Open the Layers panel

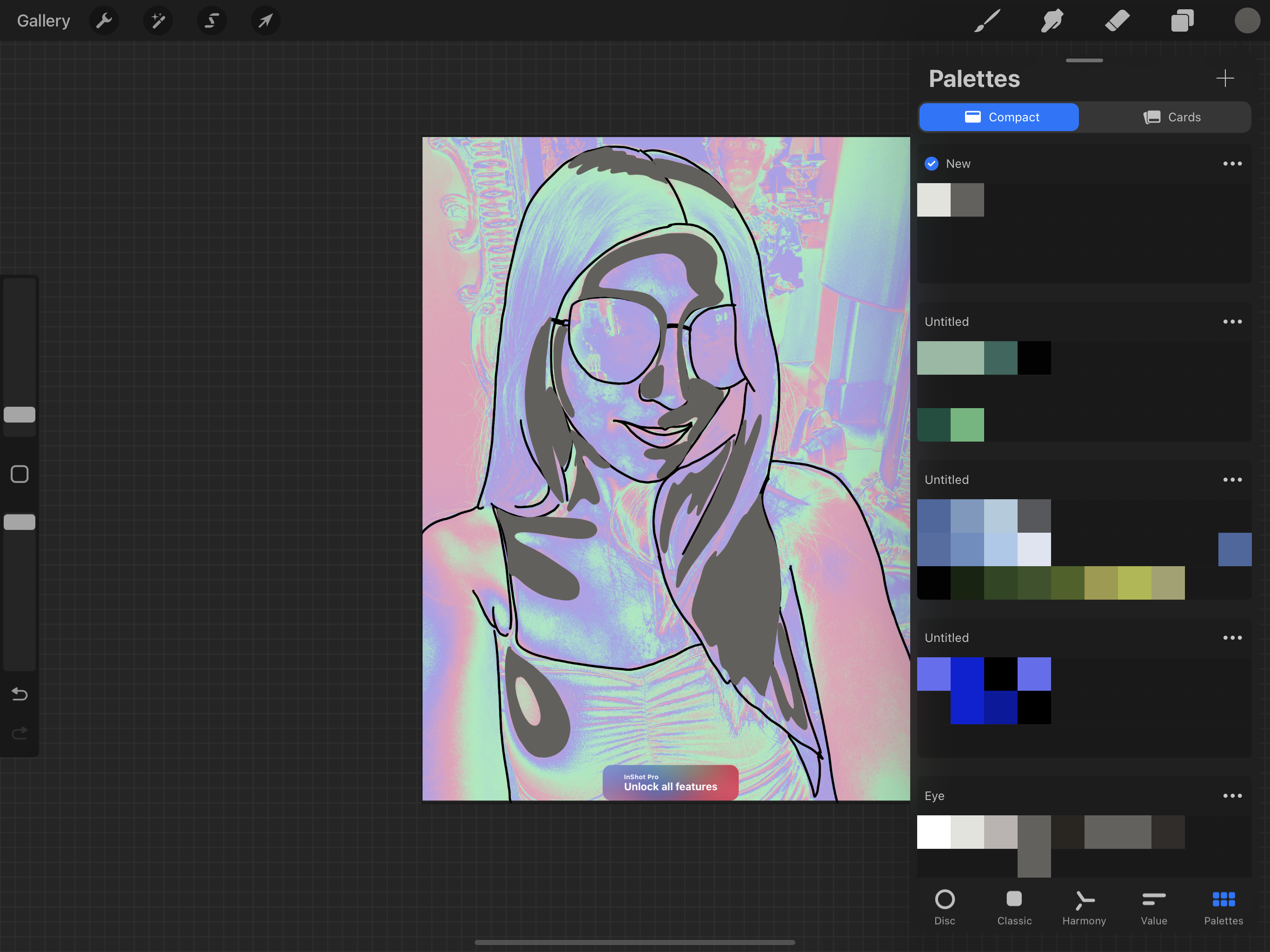1183,21
